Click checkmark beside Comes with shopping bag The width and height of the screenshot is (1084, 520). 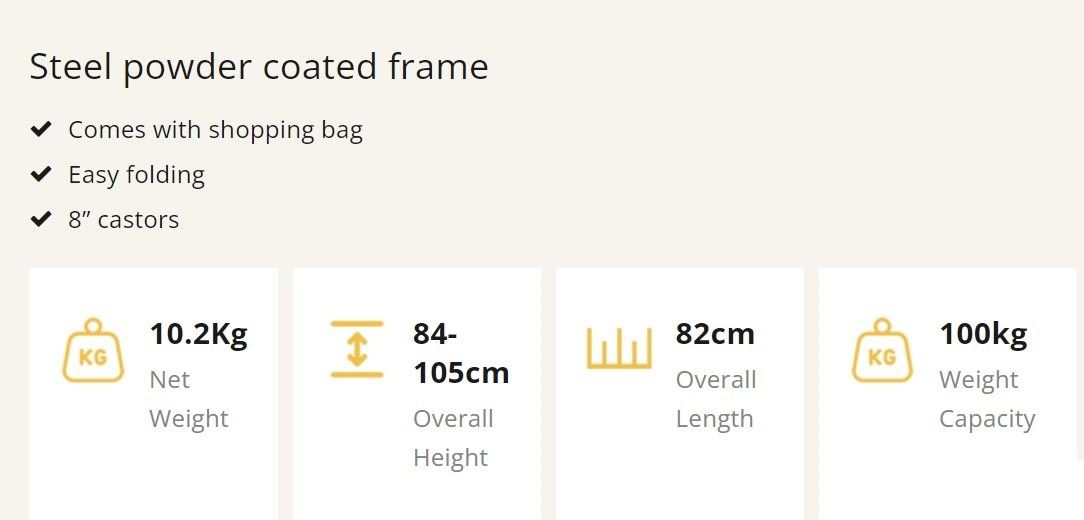point(41,129)
